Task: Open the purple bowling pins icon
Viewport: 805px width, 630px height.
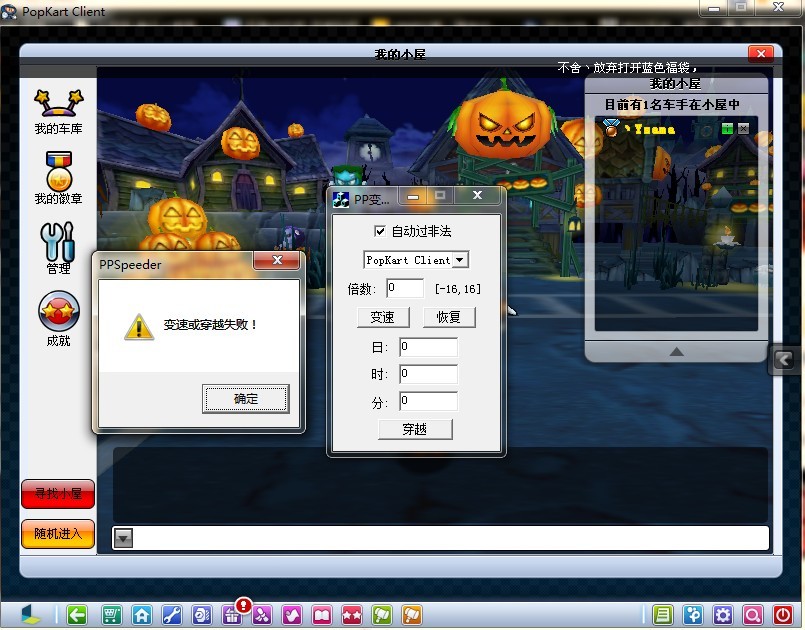Action: (x=262, y=615)
